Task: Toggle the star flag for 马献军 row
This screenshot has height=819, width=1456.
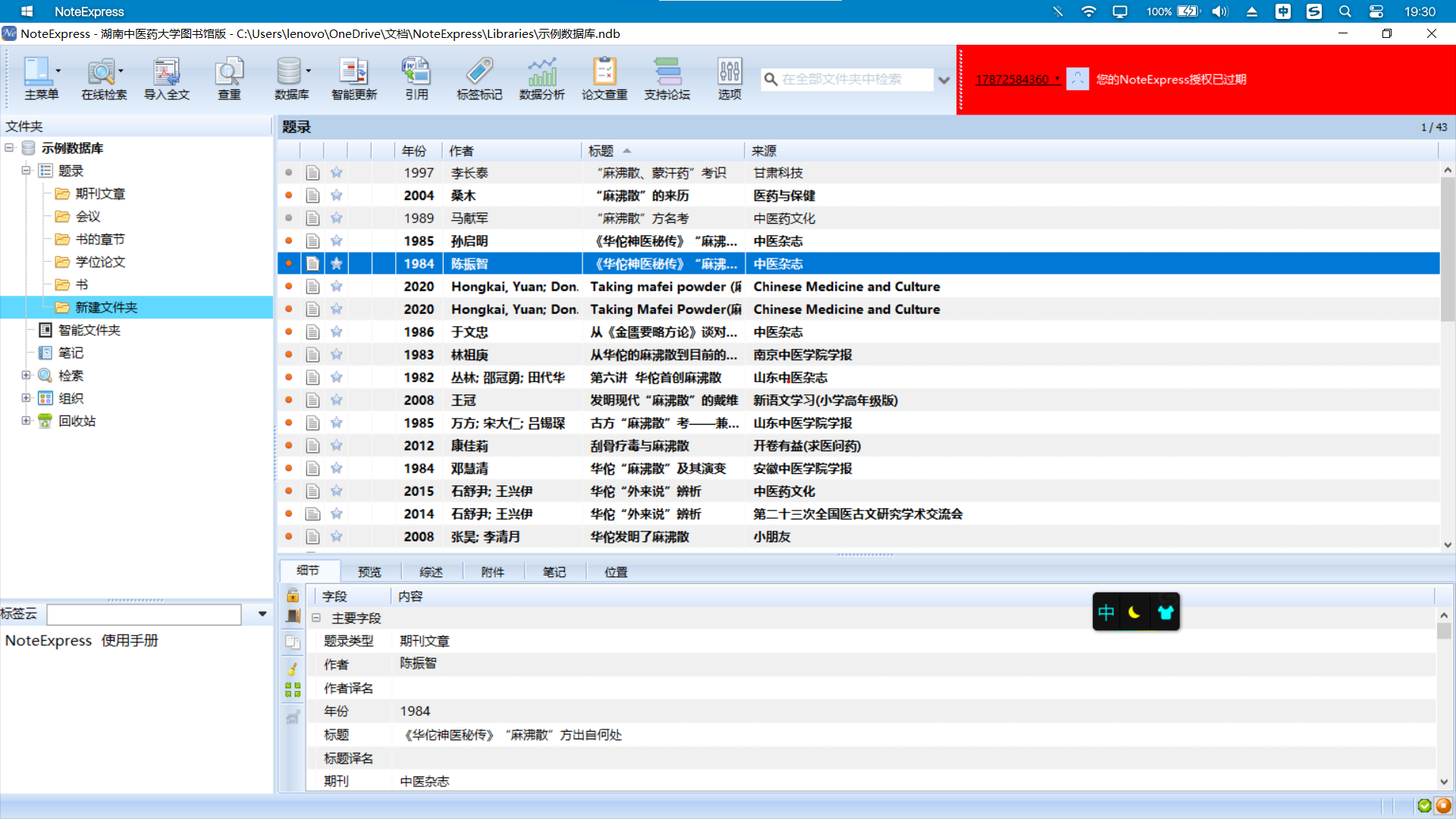Action: pyautogui.click(x=337, y=218)
